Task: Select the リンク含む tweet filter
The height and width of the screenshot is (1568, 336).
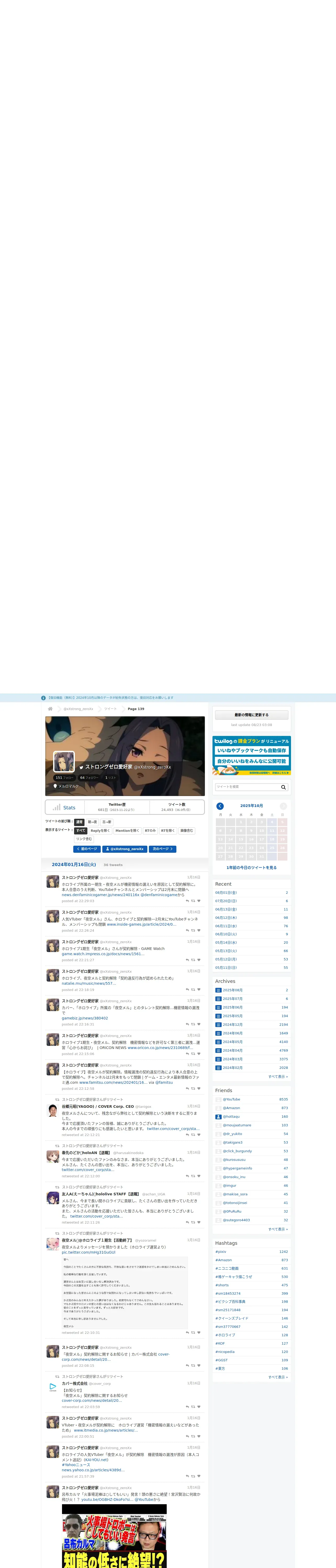Action: [84, 839]
